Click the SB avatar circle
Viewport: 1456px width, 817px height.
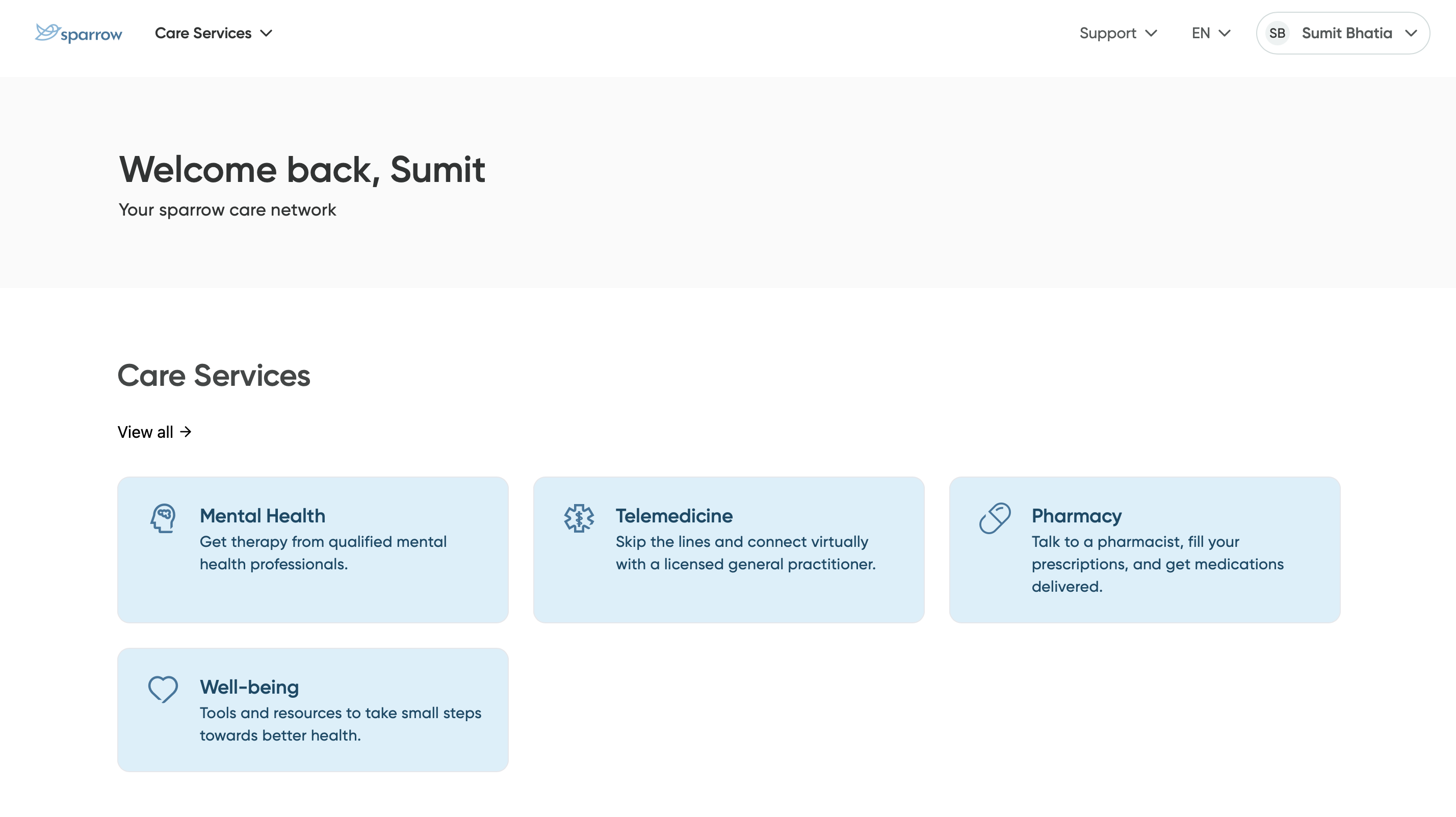point(1277,33)
